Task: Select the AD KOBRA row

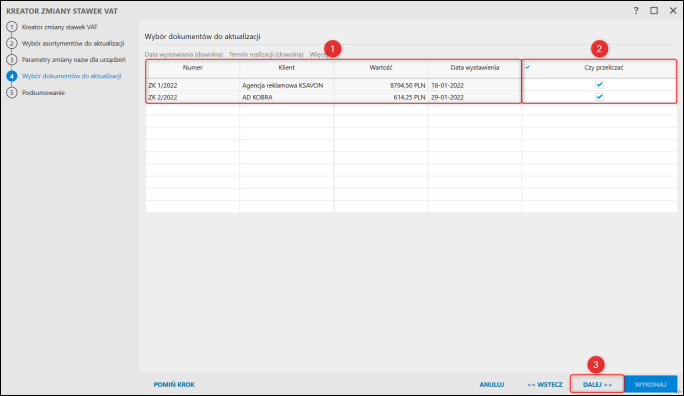Action: pyautogui.click(x=334, y=97)
